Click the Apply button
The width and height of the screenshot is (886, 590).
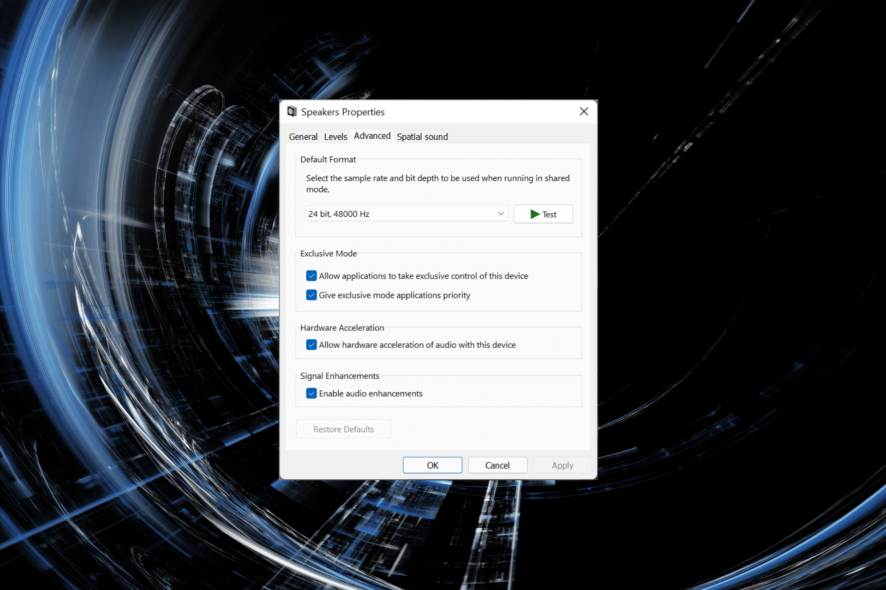562,465
